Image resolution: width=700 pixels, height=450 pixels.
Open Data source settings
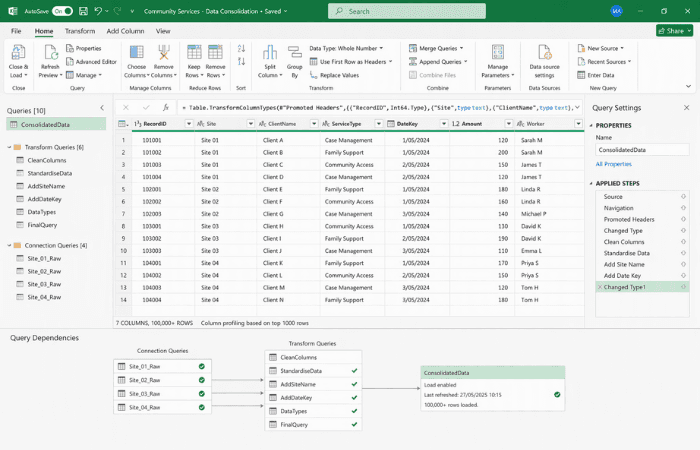[544, 62]
